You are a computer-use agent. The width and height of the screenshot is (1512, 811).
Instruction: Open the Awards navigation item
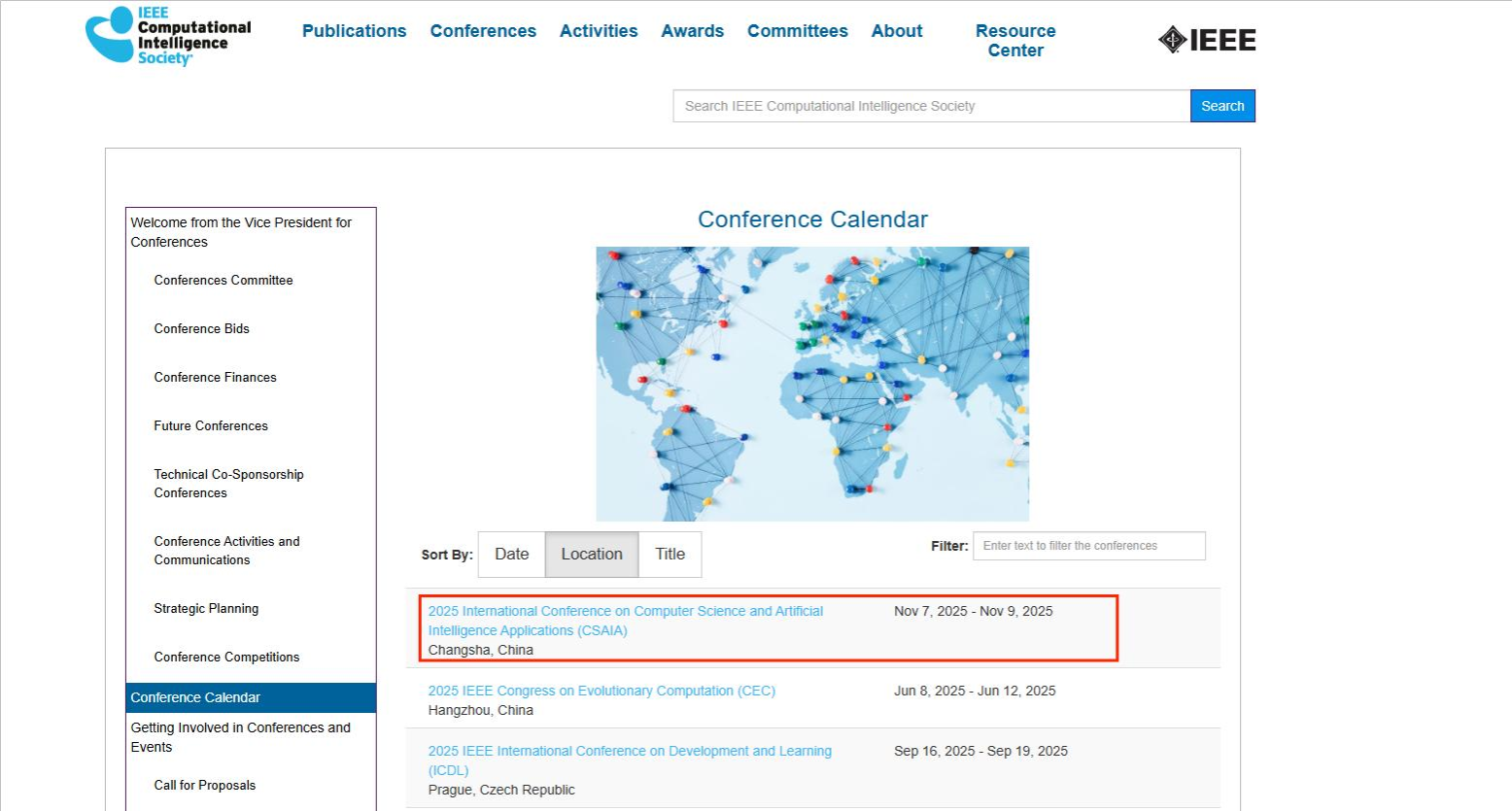click(692, 31)
